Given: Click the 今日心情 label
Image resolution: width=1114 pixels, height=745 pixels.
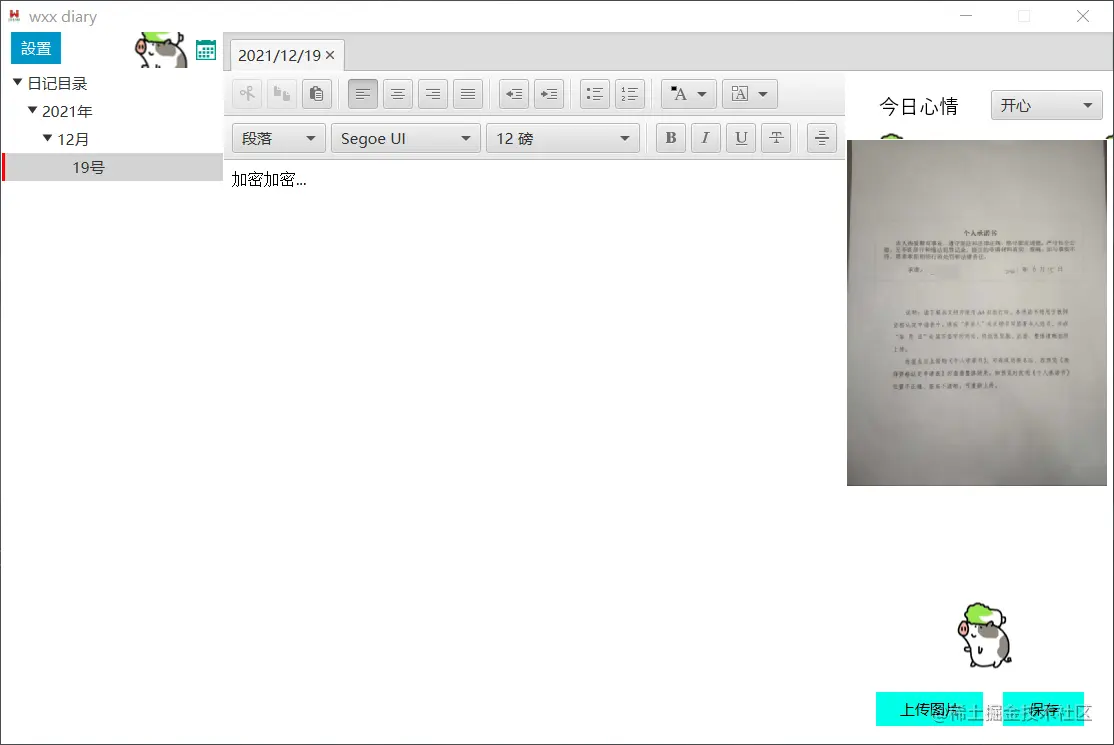Looking at the screenshot, I should click(919, 106).
